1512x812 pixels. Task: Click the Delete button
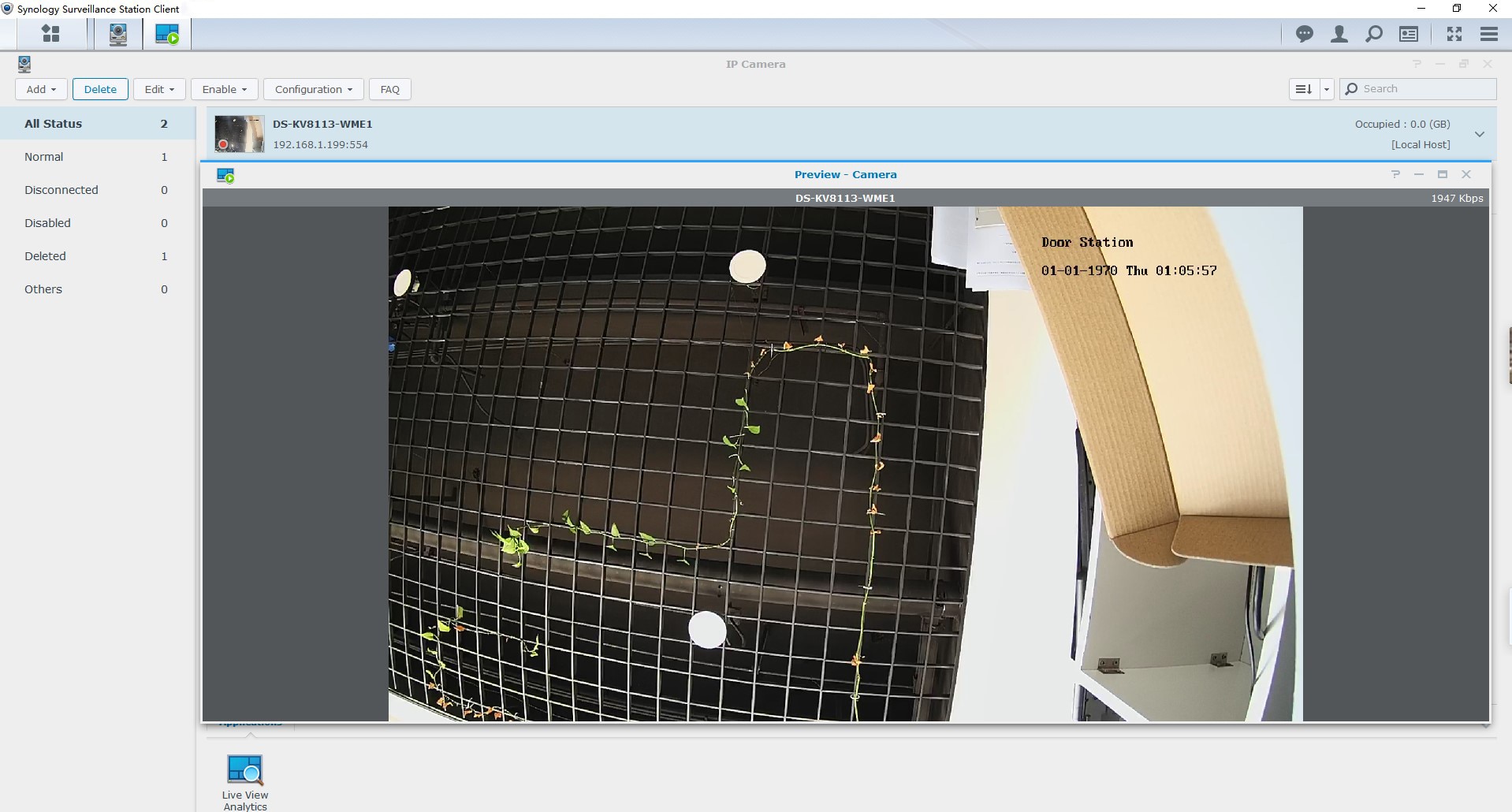click(x=100, y=89)
